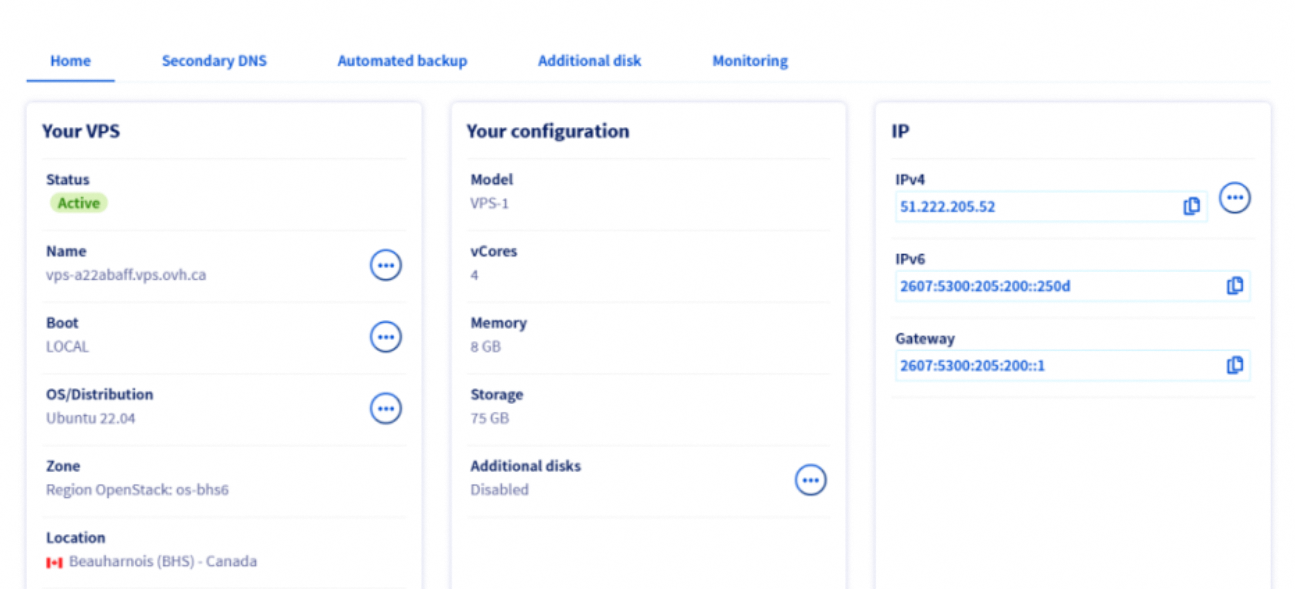This screenshot has height=589, width=1295.
Task: Click inside the Gateway address field
Action: tap(1050, 366)
